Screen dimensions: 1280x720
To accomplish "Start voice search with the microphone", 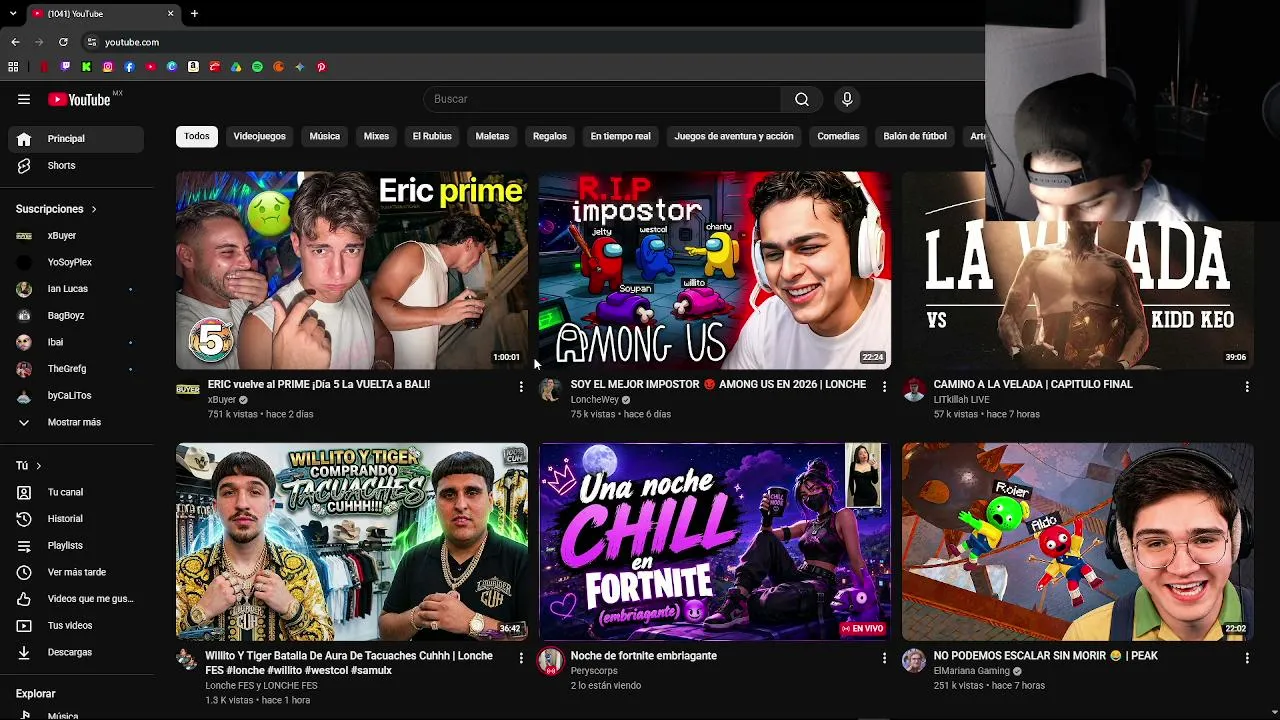I will pyautogui.click(x=847, y=99).
